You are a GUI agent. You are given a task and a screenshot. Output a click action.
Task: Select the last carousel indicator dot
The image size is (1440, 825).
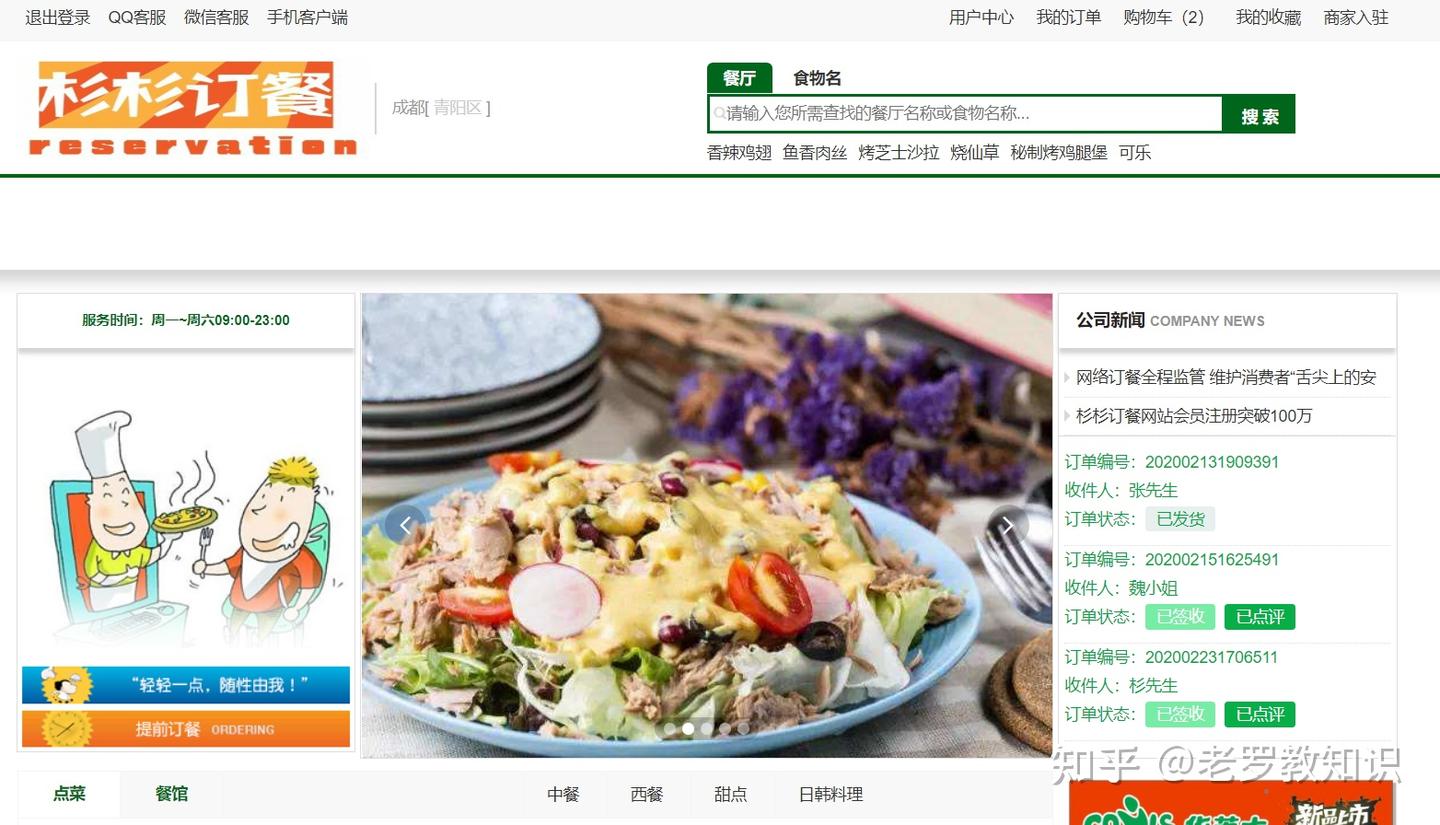744,729
